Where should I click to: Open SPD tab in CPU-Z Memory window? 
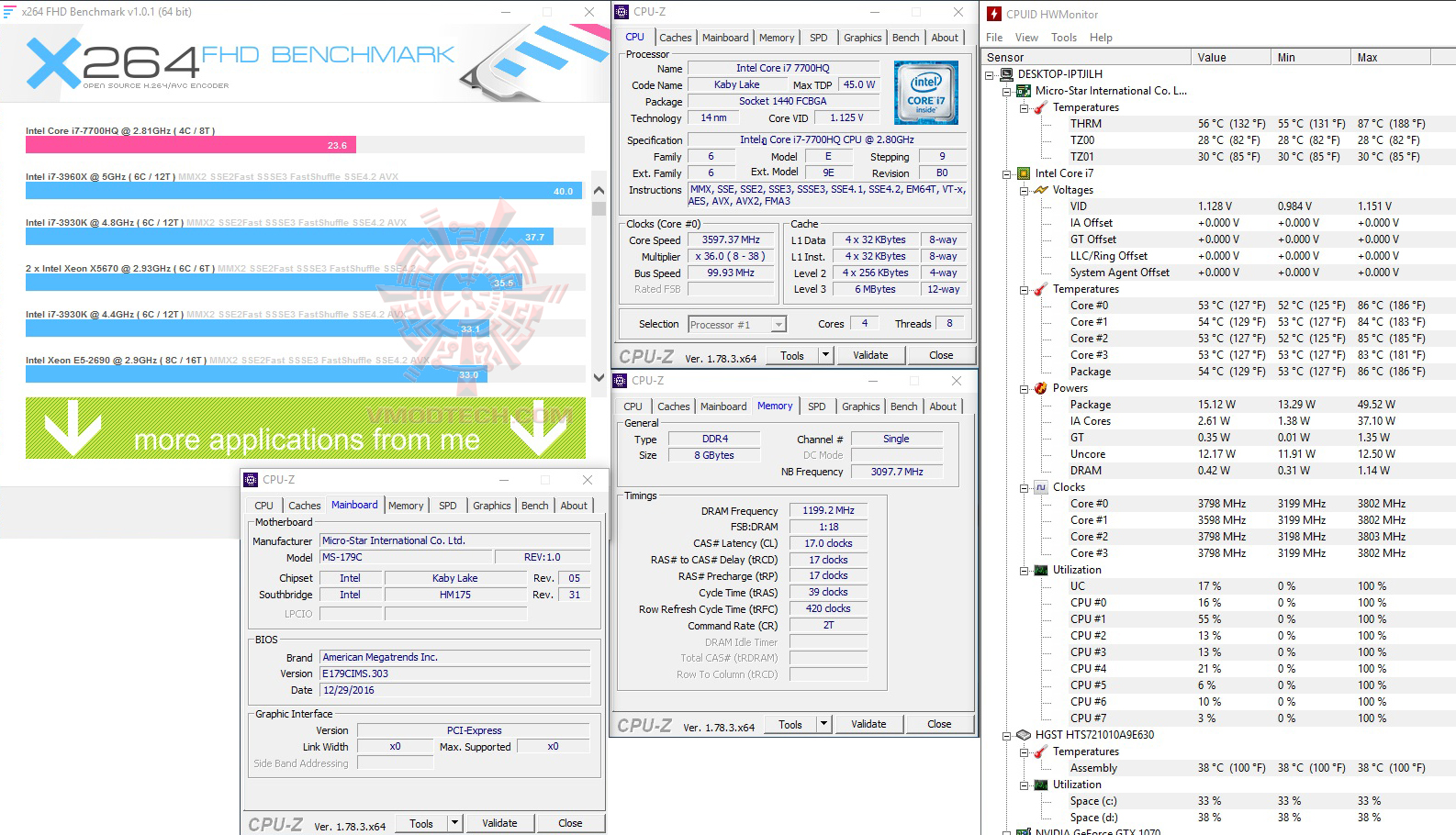tap(816, 406)
